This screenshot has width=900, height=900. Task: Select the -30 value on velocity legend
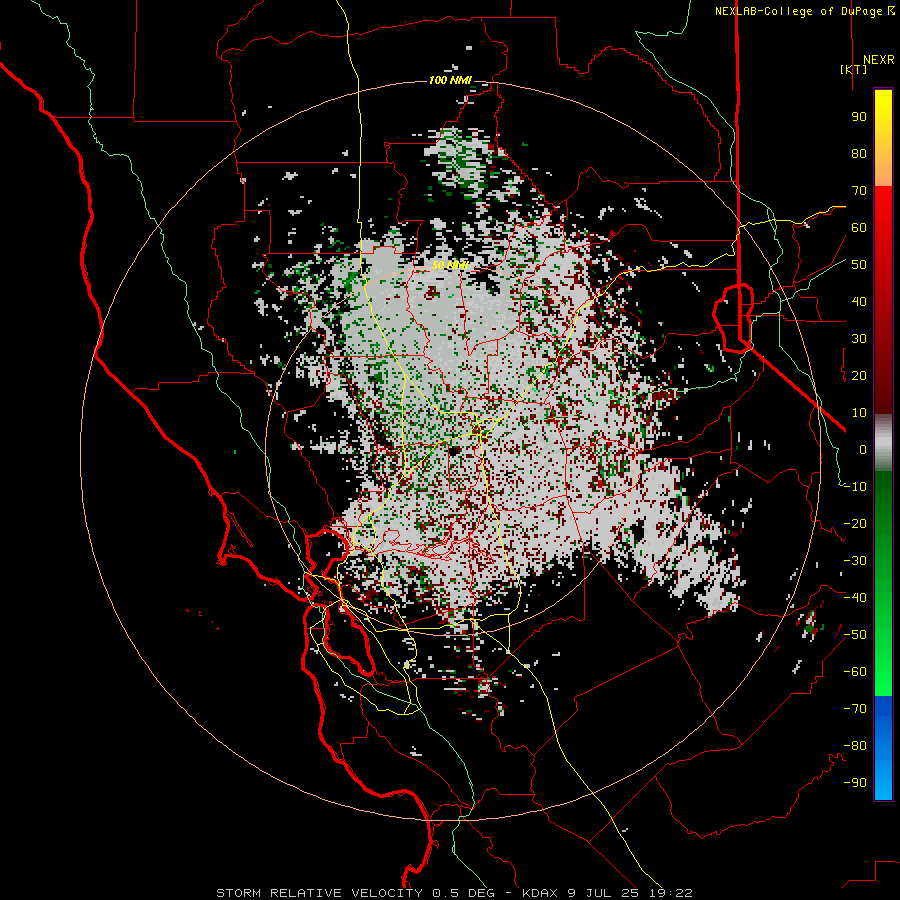(x=855, y=561)
